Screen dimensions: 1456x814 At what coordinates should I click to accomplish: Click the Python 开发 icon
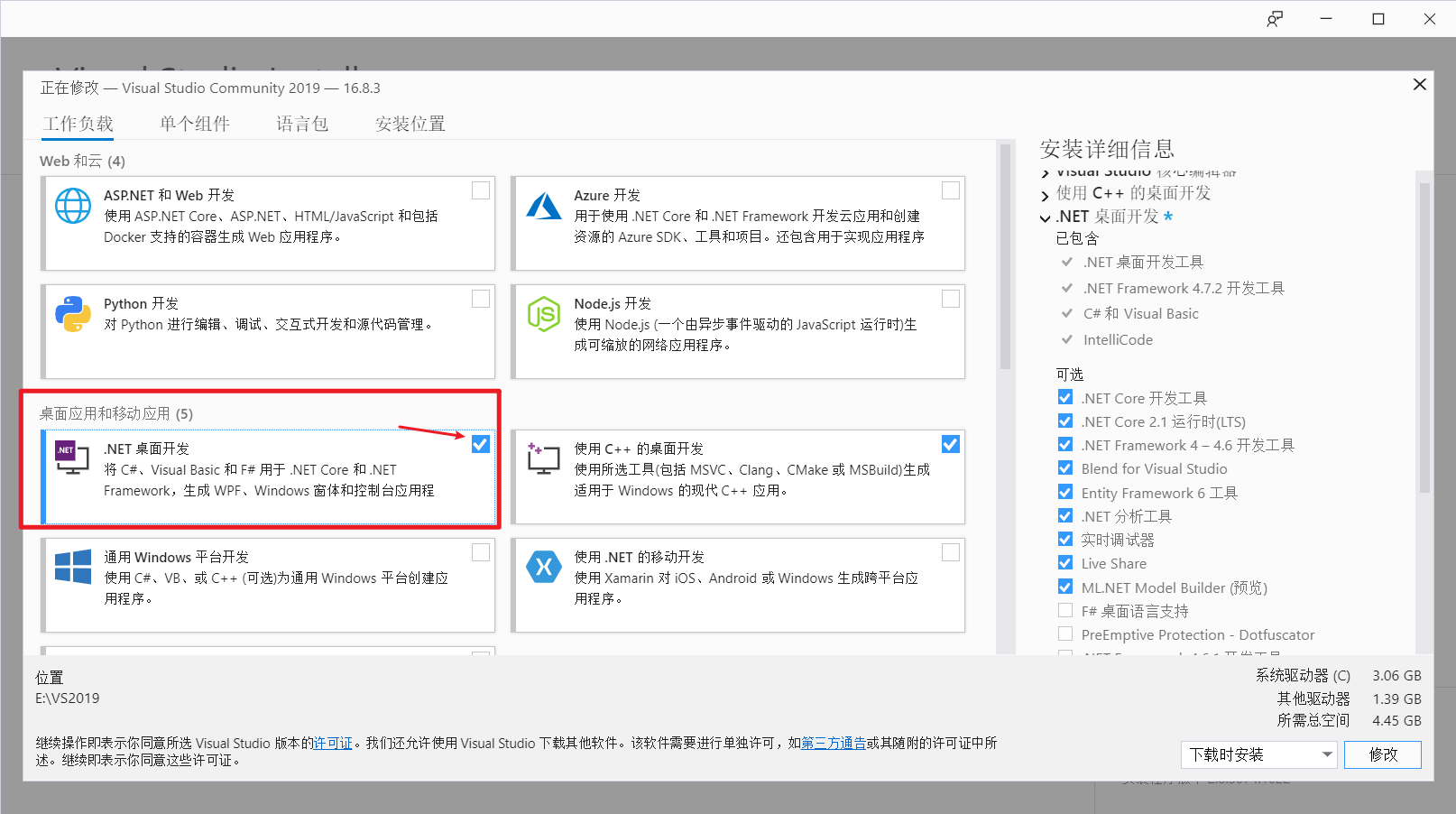click(72, 315)
